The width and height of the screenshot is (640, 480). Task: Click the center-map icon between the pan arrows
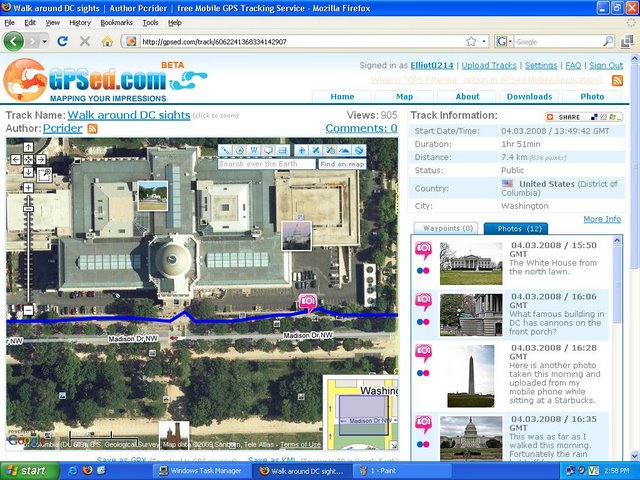tap(28, 160)
